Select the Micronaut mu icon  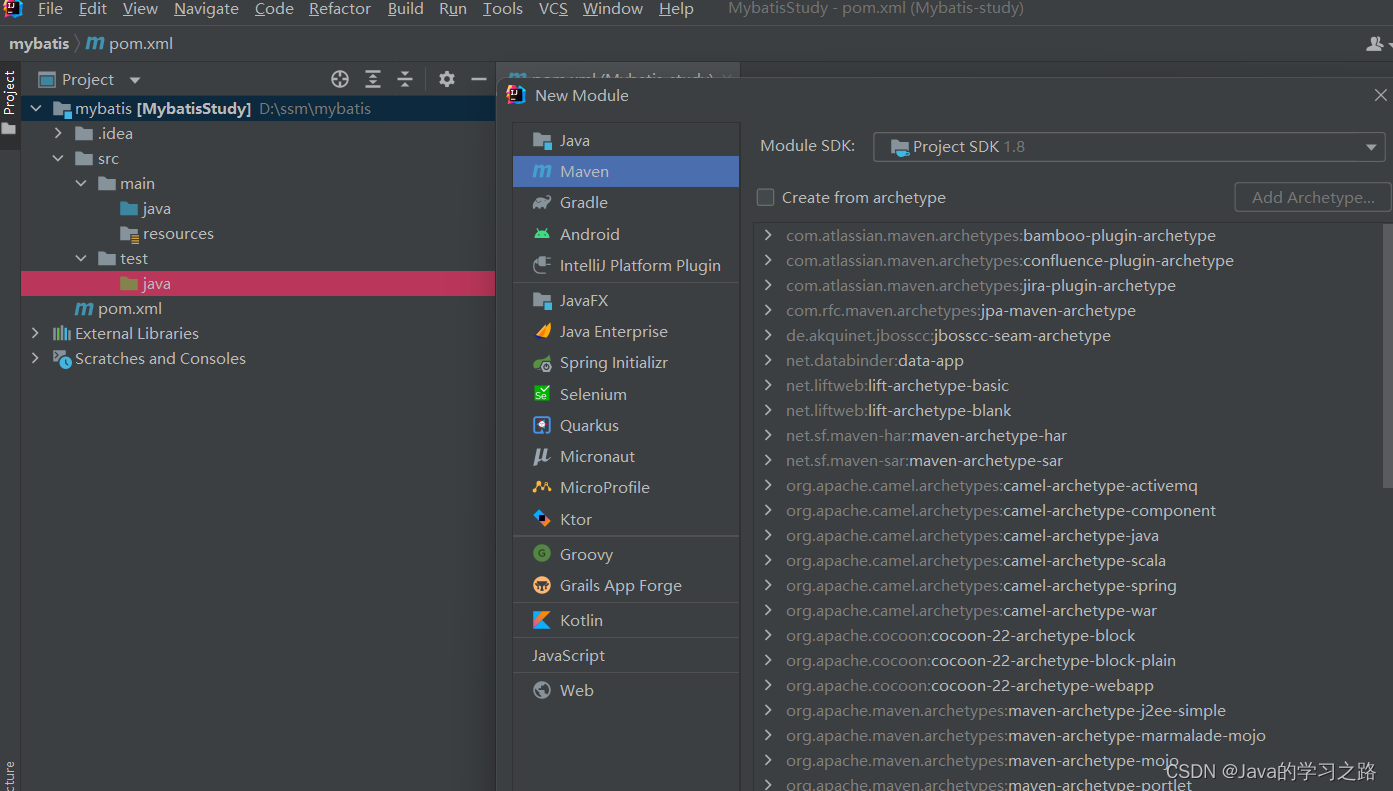click(542, 456)
